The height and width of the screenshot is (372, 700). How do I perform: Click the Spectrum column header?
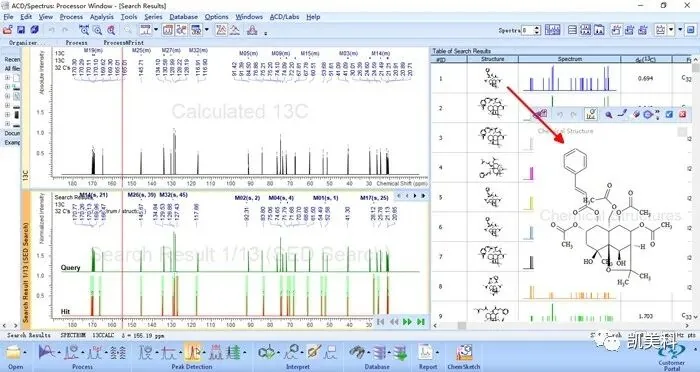point(570,59)
